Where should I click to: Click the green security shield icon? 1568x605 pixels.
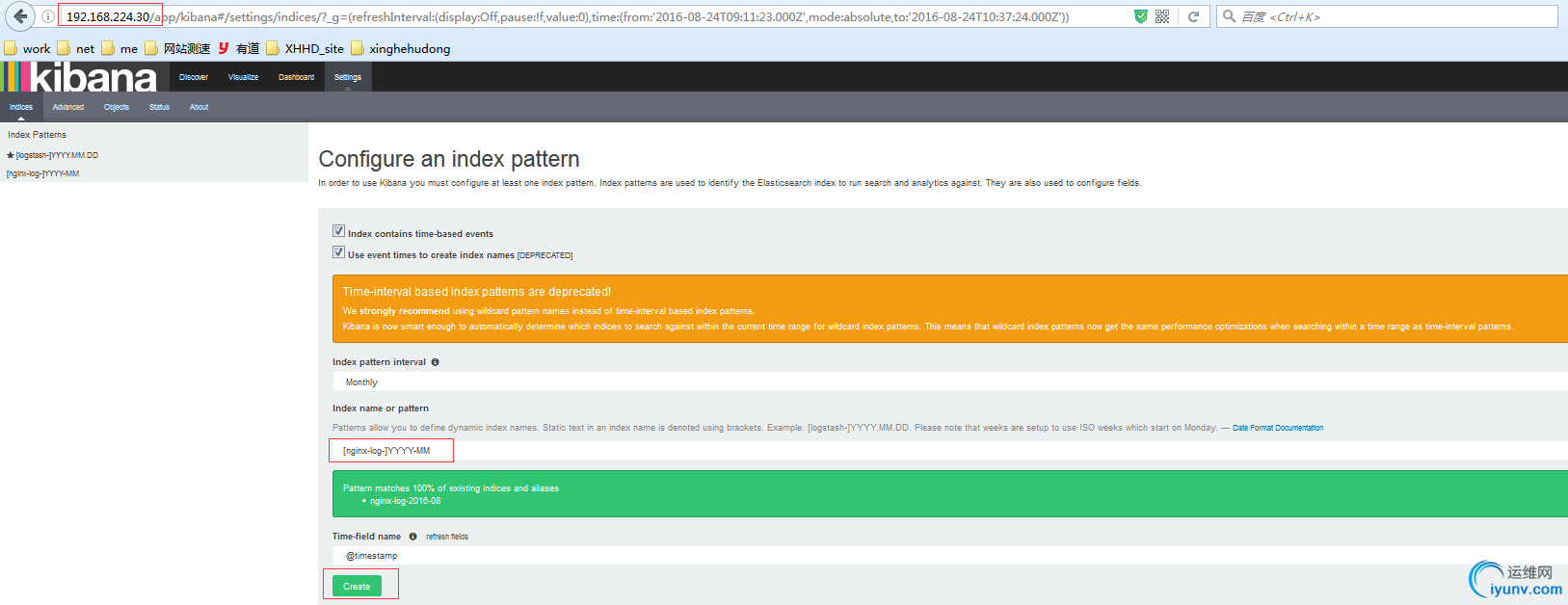(1141, 16)
